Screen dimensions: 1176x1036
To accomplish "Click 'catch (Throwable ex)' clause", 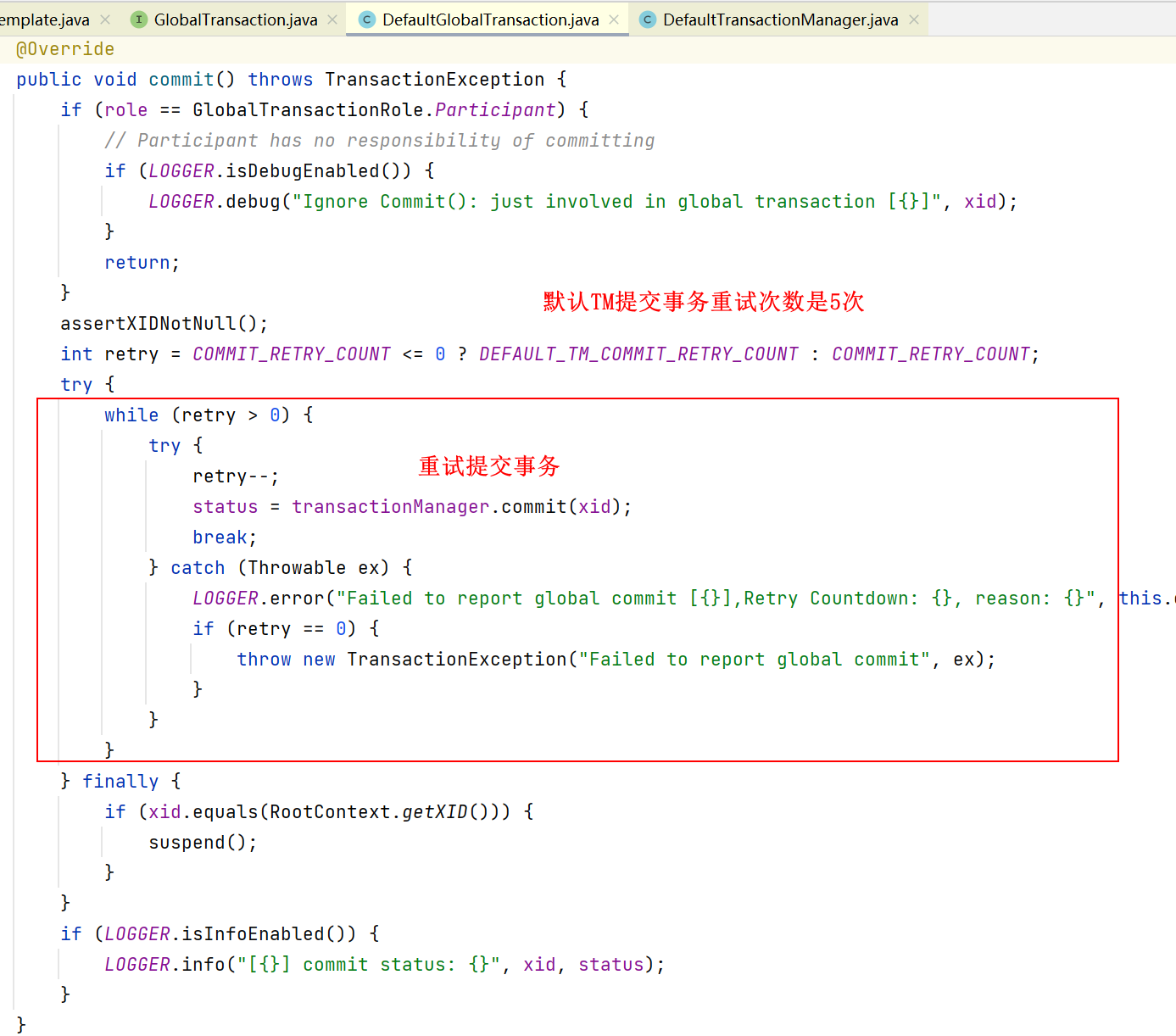I will [x=280, y=568].
